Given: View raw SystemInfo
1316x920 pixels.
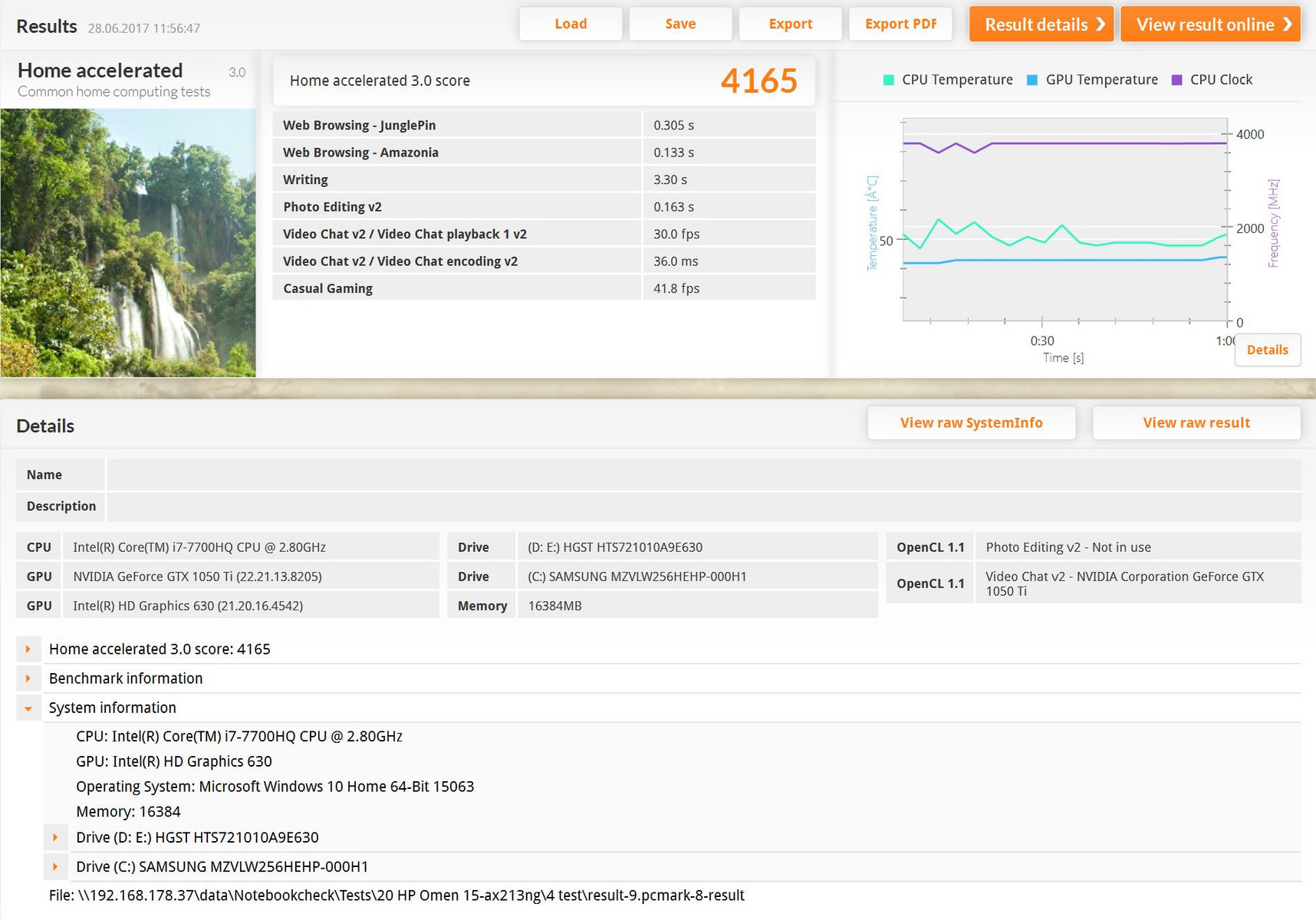Looking at the screenshot, I should coord(972,422).
